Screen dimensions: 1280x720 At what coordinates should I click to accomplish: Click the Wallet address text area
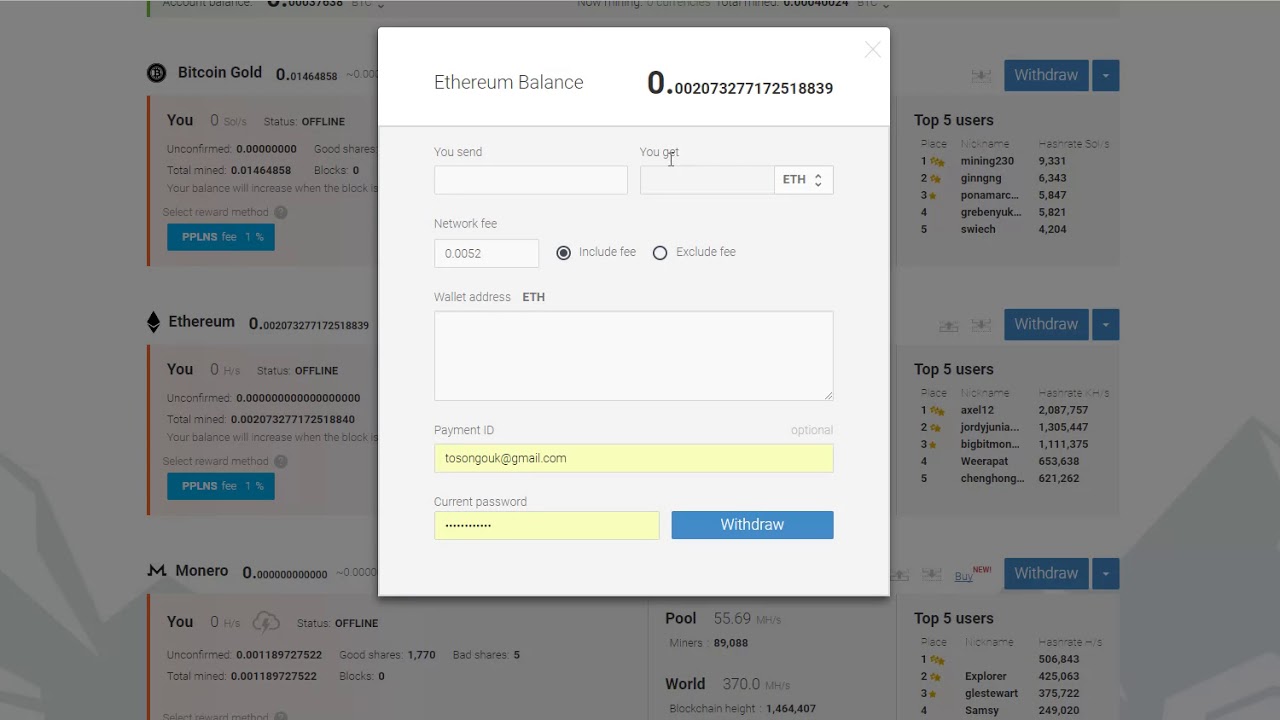(x=633, y=356)
